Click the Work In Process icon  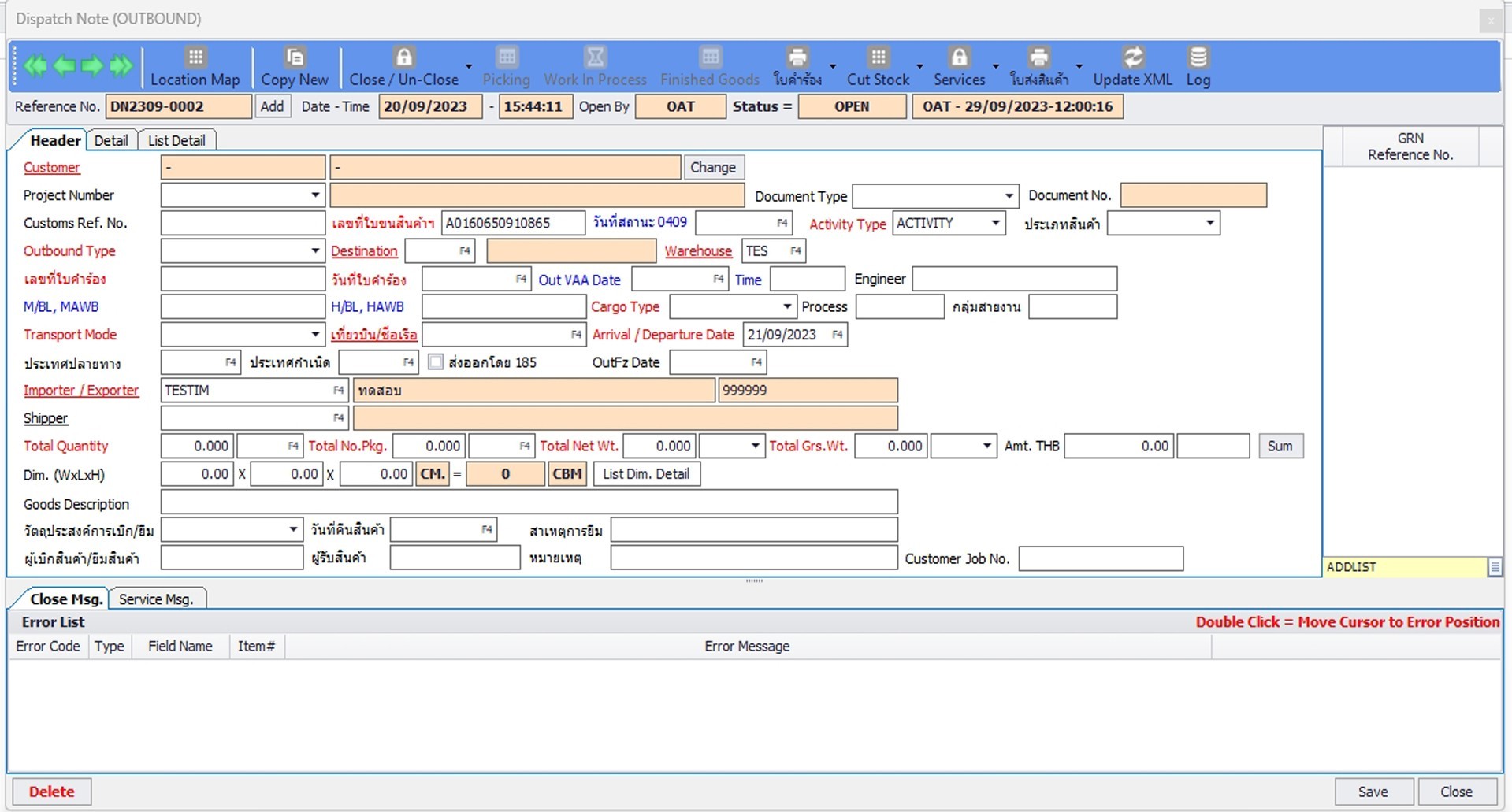[595, 66]
